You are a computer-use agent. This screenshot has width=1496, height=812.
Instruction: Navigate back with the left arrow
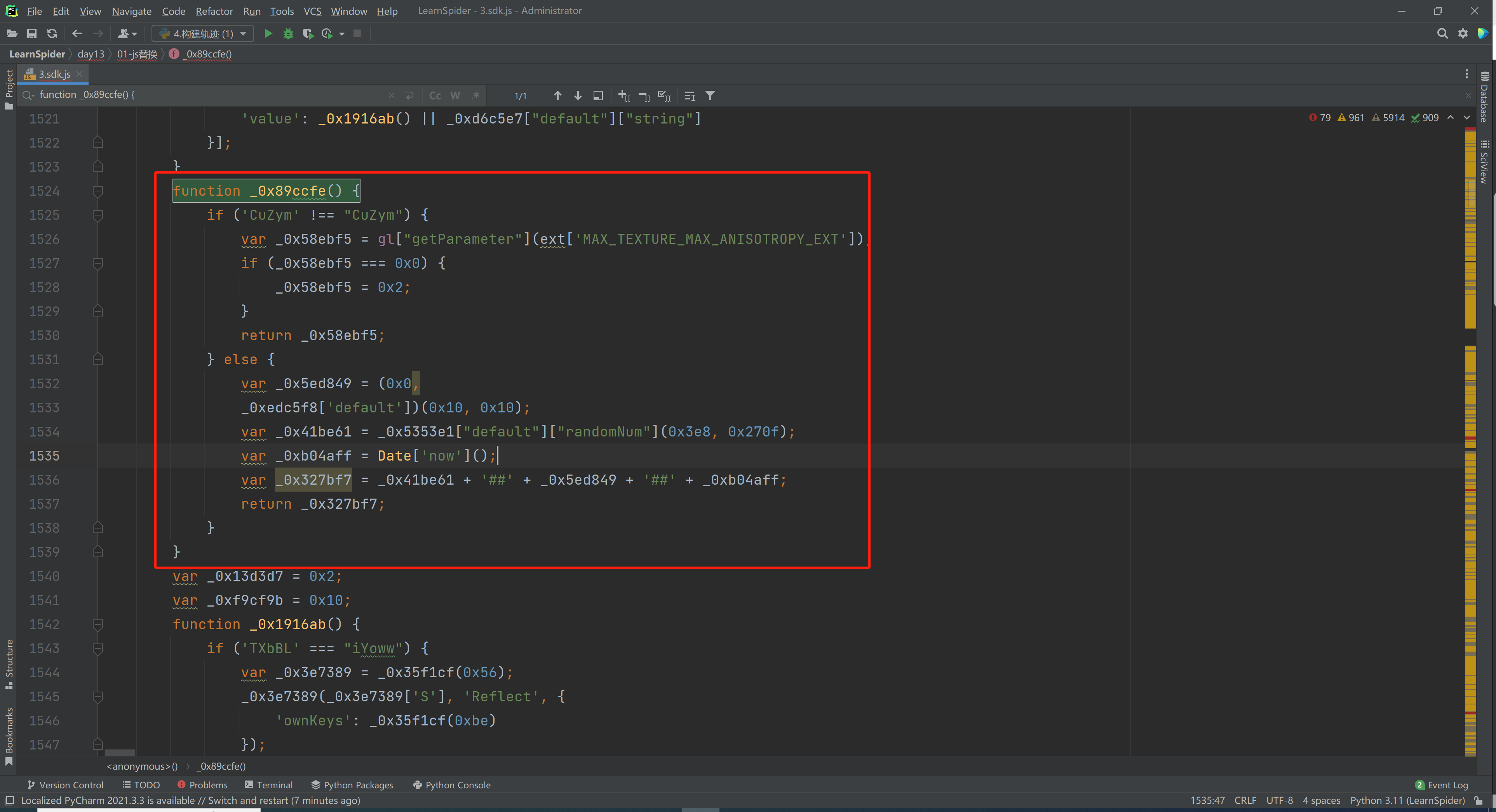click(77, 34)
